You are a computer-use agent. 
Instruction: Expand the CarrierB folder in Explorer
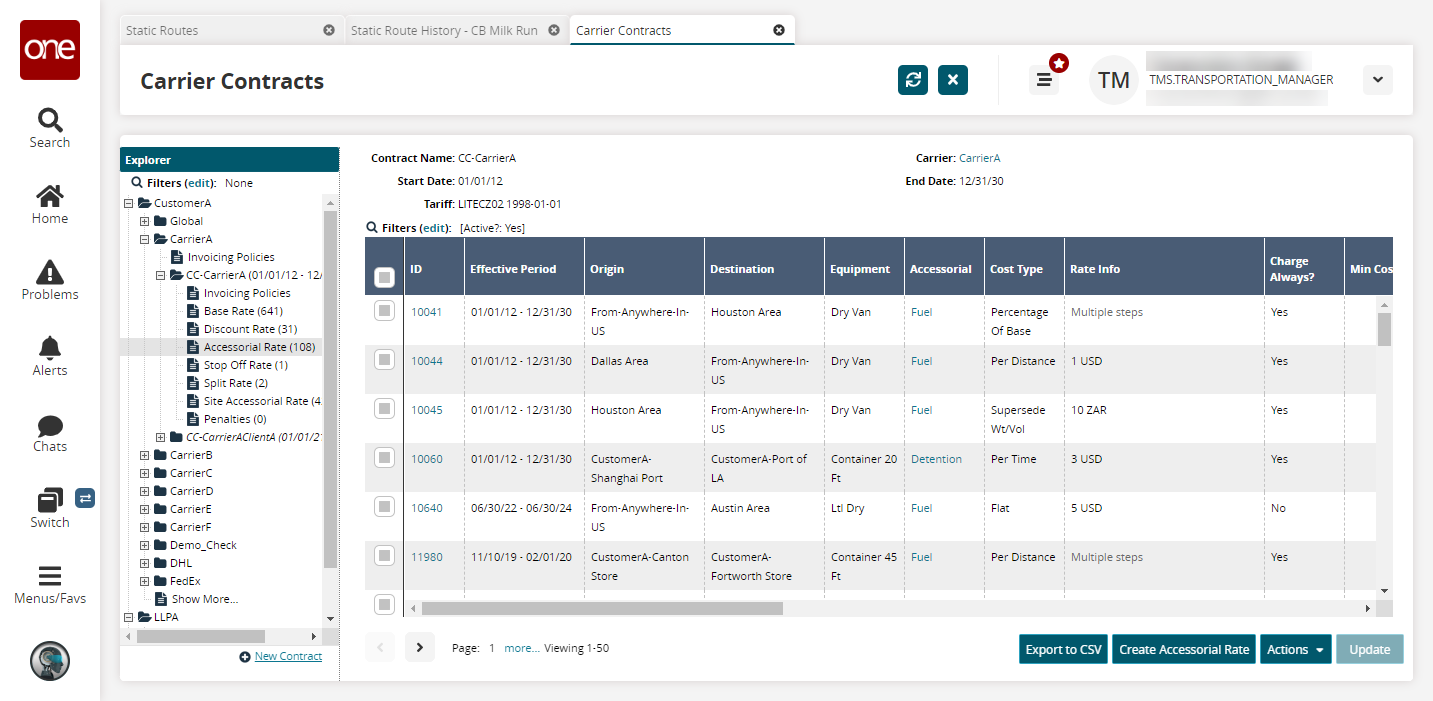(x=145, y=456)
